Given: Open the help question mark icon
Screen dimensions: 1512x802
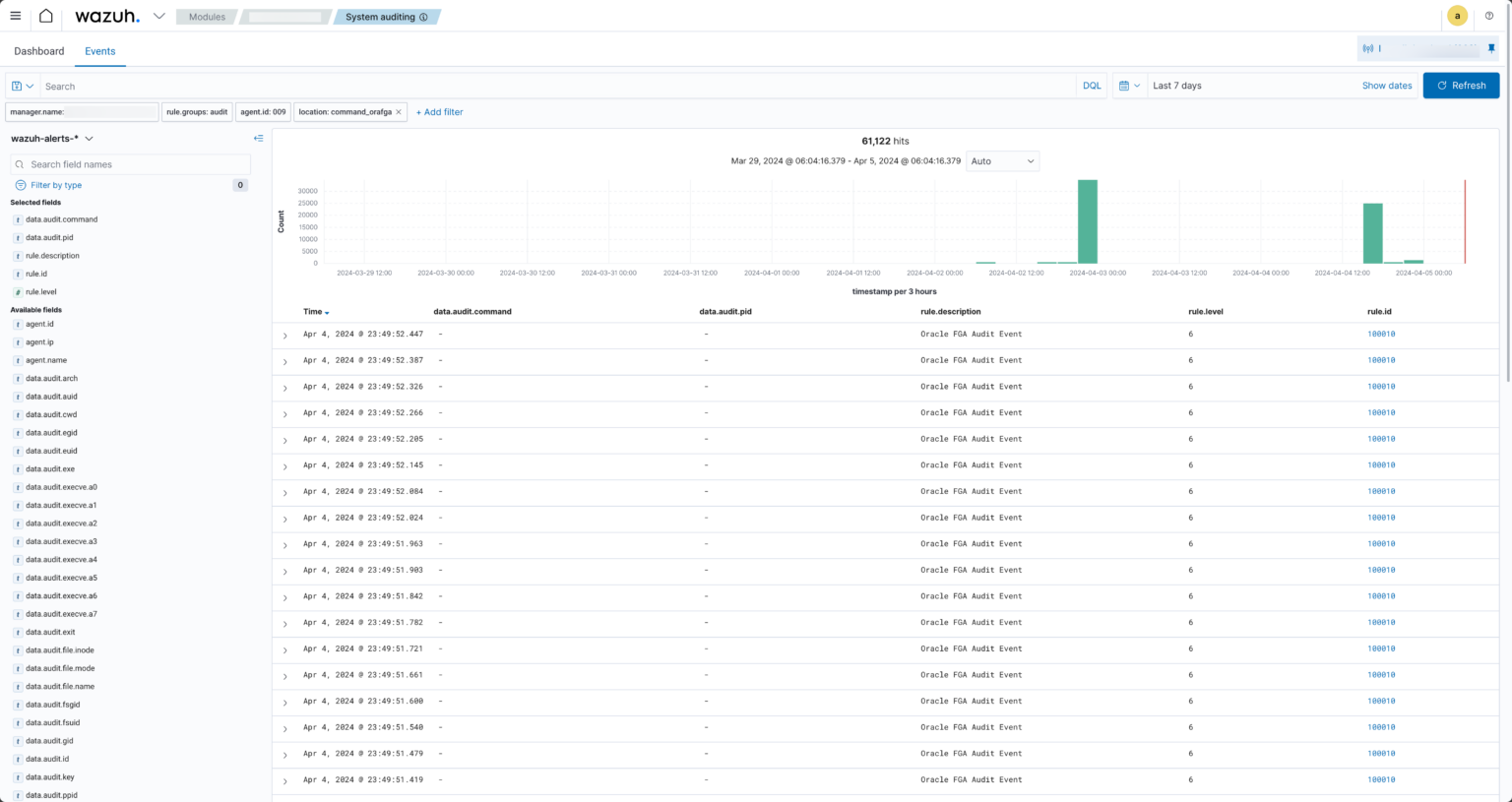Looking at the screenshot, I should (x=1488, y=16).
